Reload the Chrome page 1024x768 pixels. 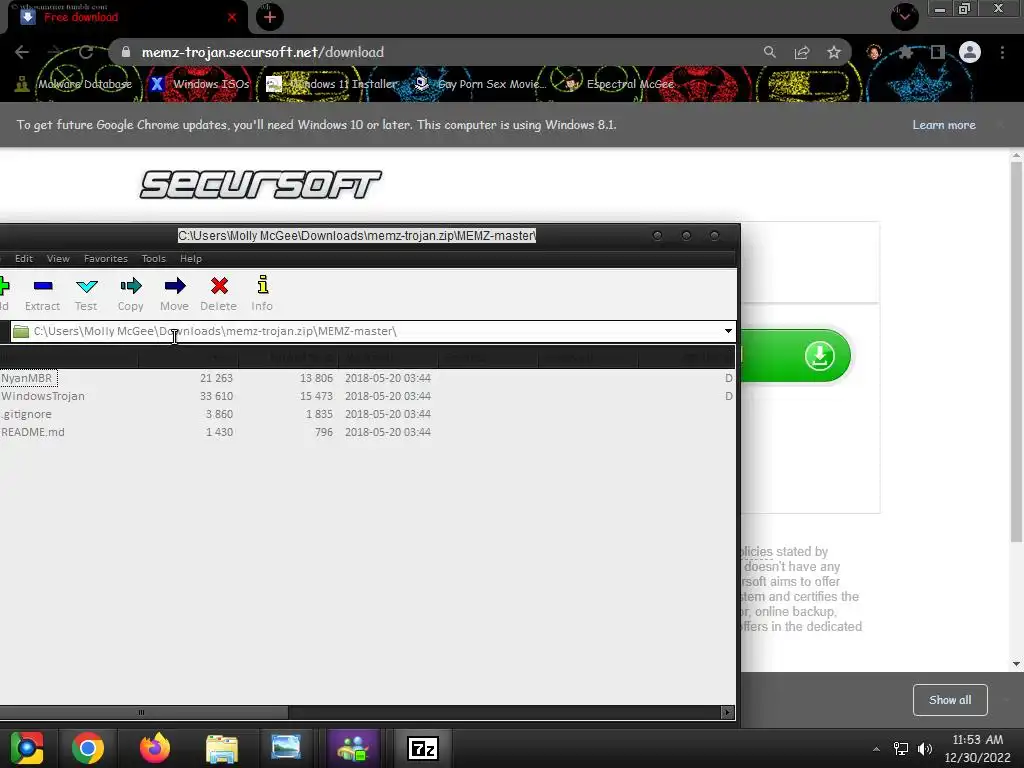coord(86,52)
